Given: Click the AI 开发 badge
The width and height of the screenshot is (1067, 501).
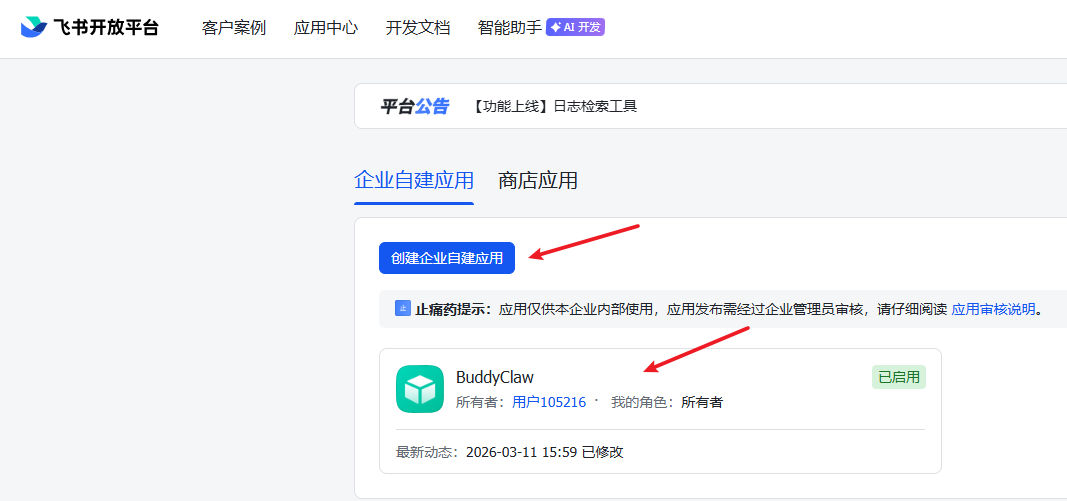Looking at the screenshot, I should (575, 27).
